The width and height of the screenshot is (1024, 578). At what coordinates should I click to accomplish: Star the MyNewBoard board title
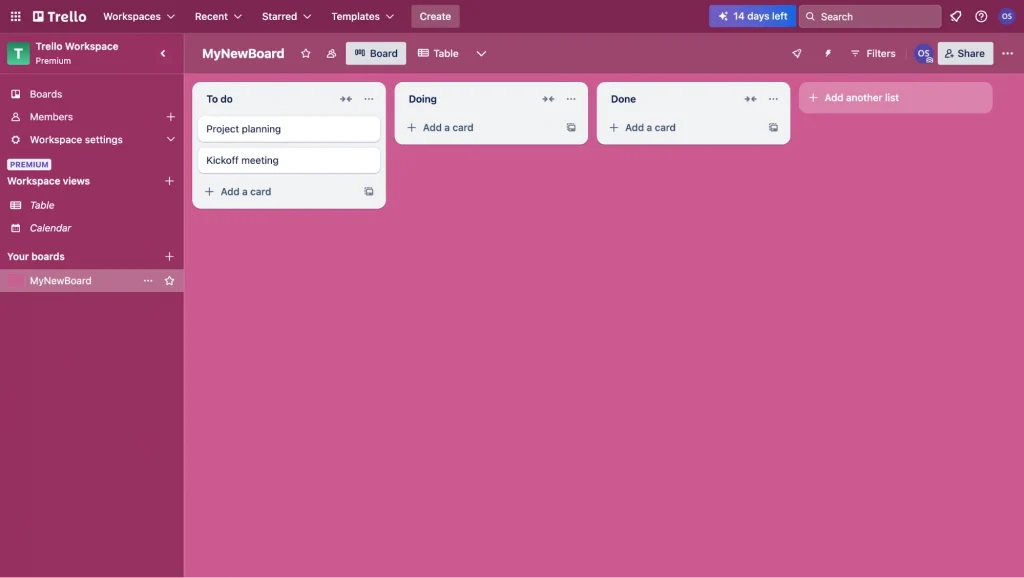tap(306, 54)
